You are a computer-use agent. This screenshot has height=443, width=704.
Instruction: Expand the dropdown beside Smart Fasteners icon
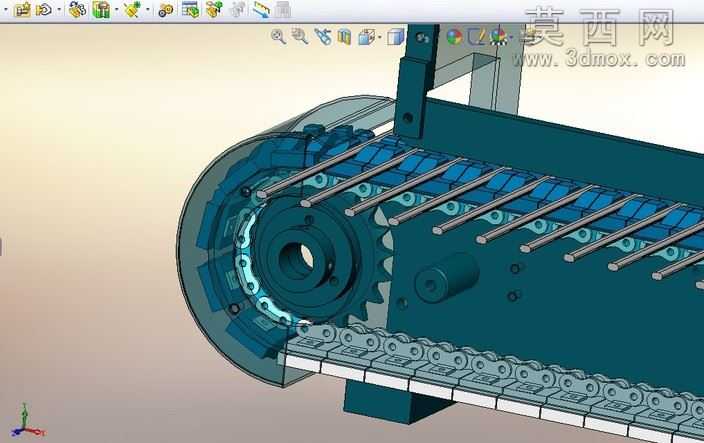pos(117,9)
